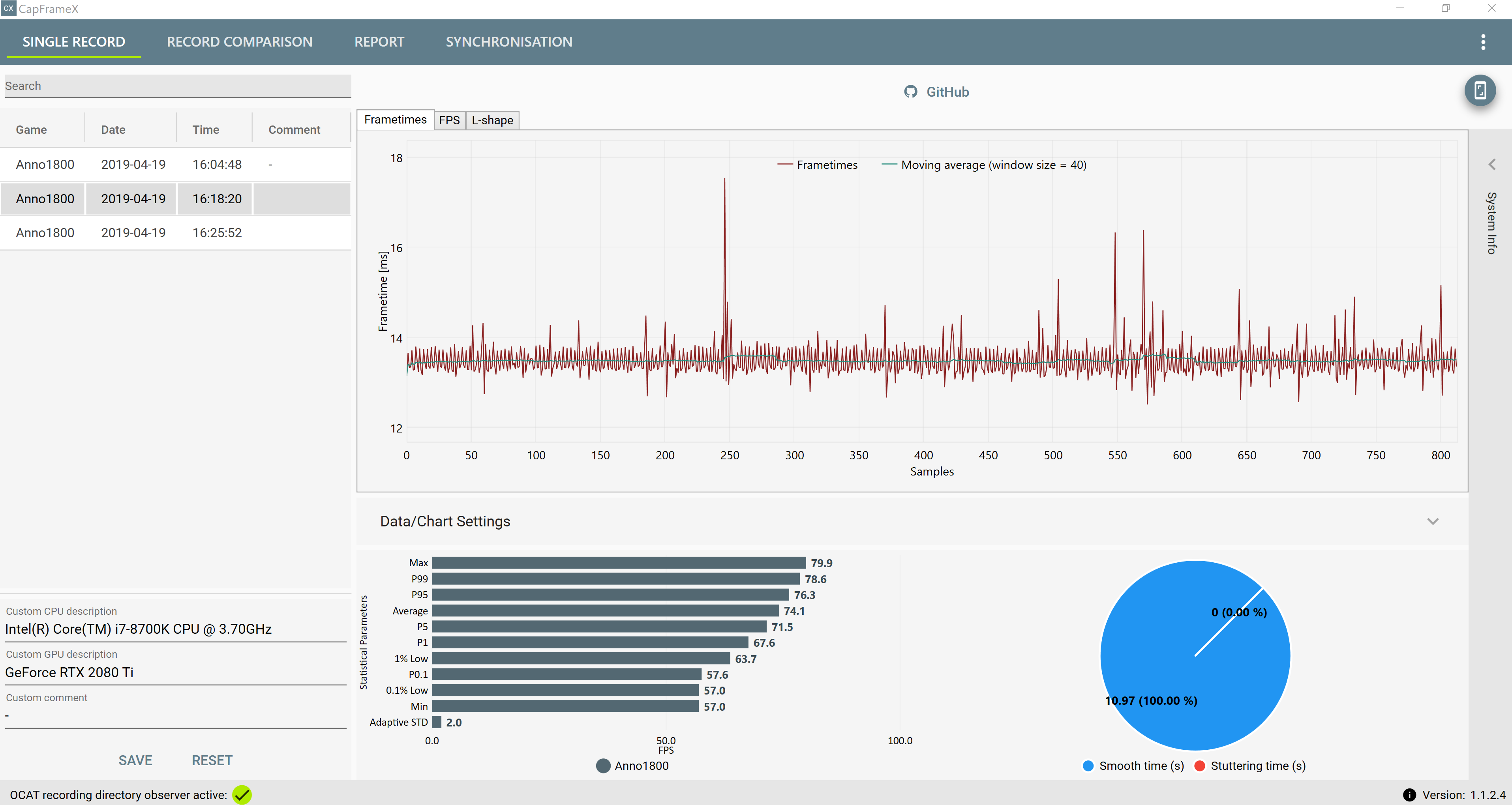
Task: Click the Data/Chart Settings header text
Action: point(445,521)
